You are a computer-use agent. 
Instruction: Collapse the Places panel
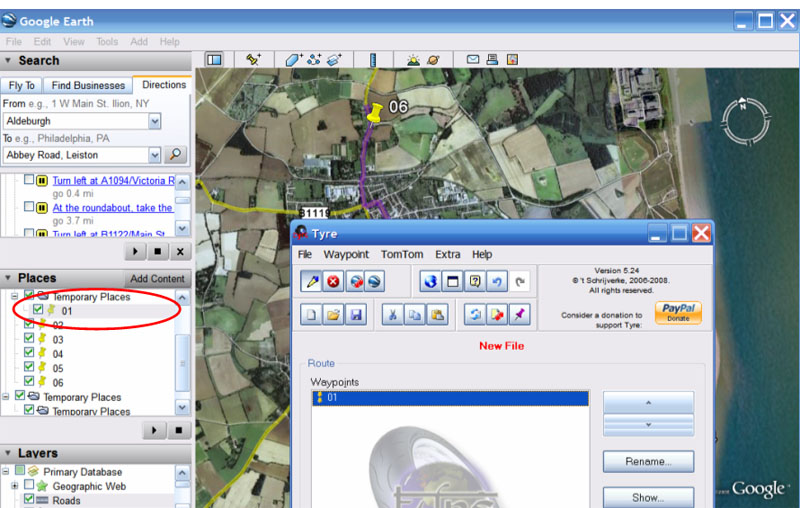pyautogui.click(x=8, y=278)
